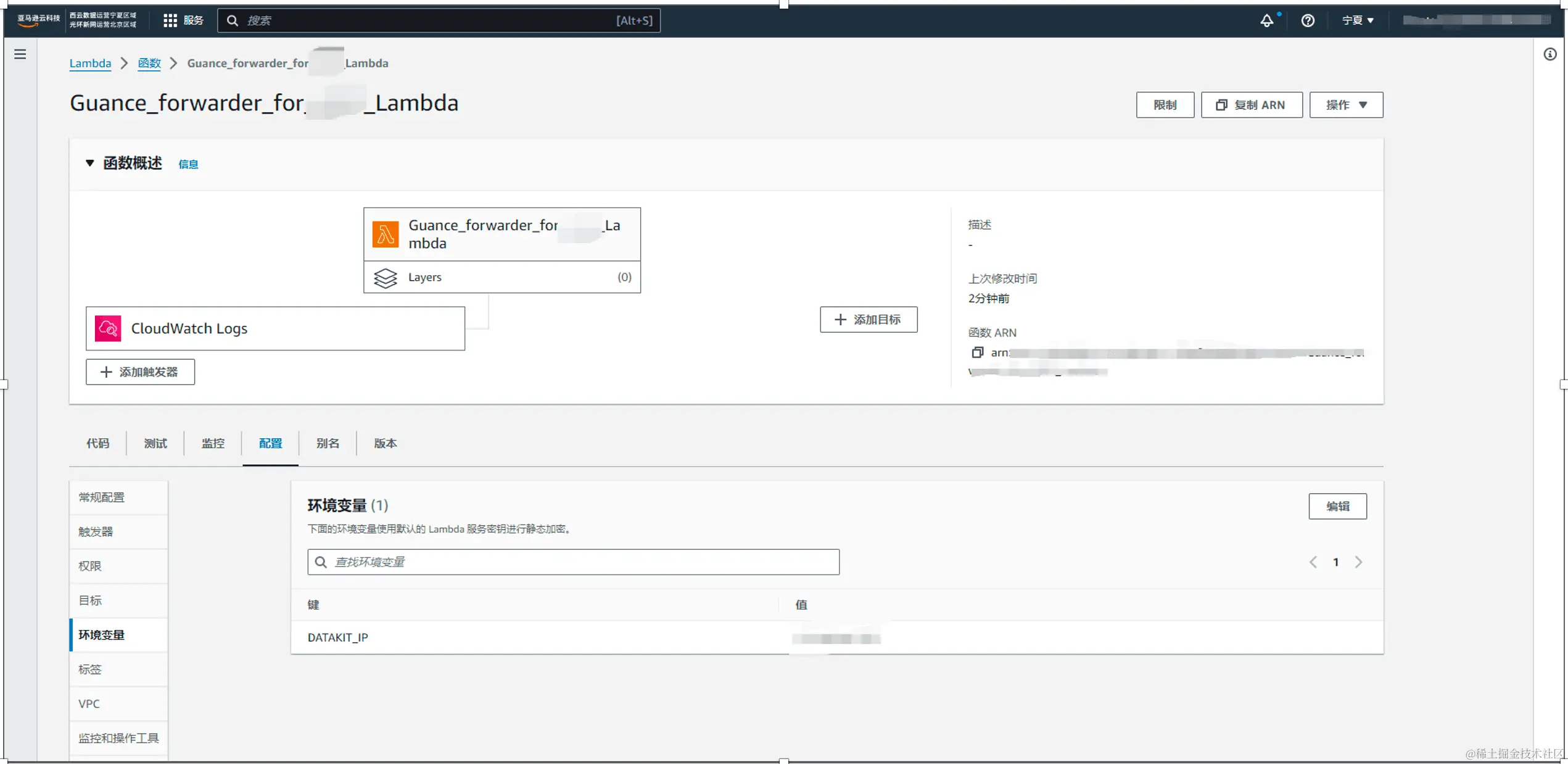Click the 编辑 environment variables button

[1337, 506]
